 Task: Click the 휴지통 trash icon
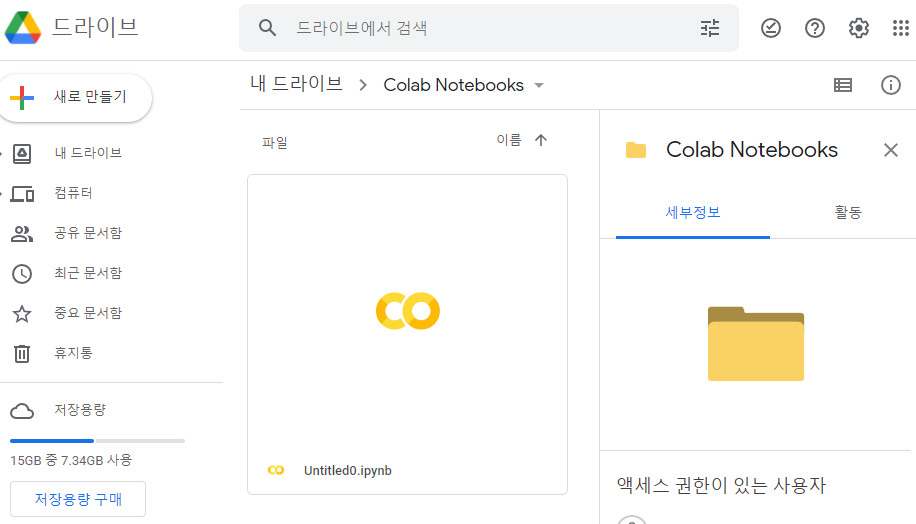click(x=22, y=353)
